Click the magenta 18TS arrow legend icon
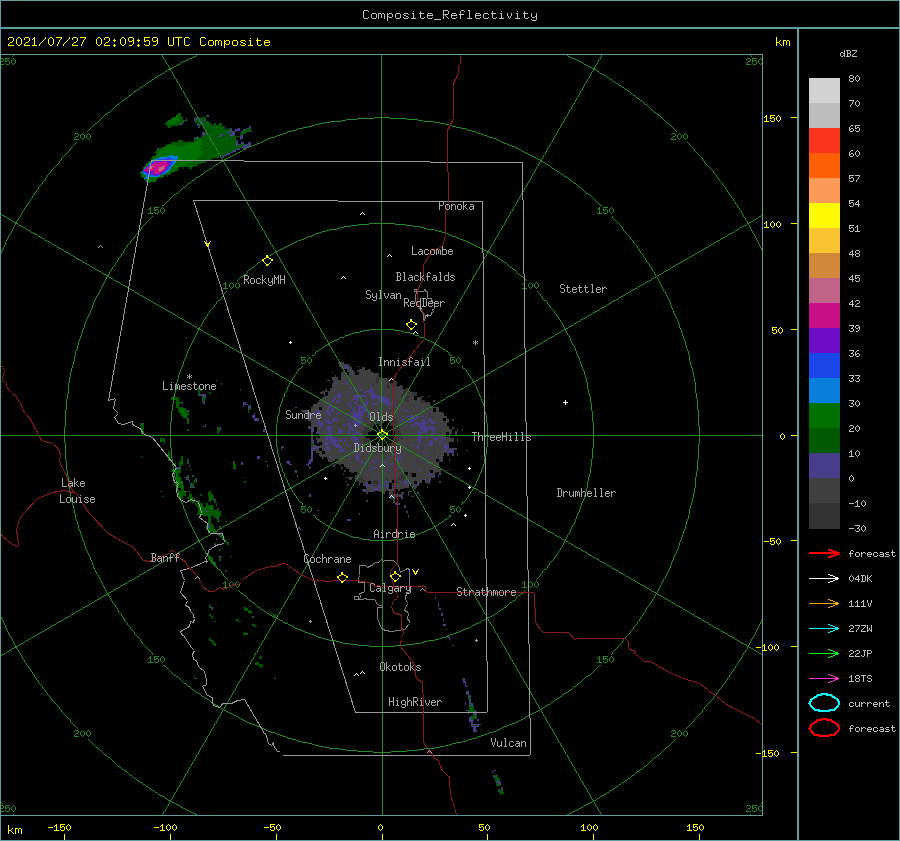 (824, 679)
